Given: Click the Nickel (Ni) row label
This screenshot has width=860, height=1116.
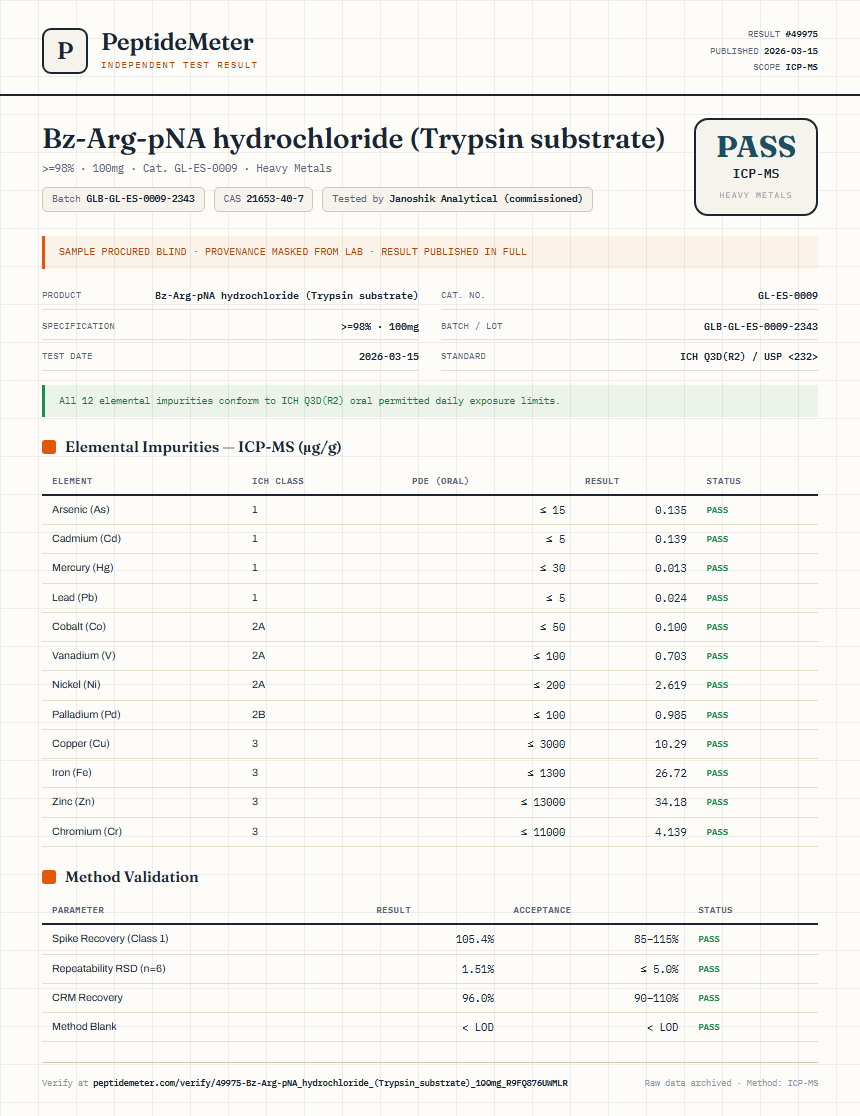Looking at the screenshot, I should click(x=76, y=685).
